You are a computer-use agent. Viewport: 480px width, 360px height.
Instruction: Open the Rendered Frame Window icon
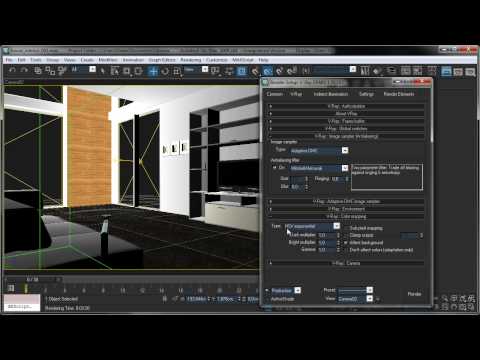458,71
